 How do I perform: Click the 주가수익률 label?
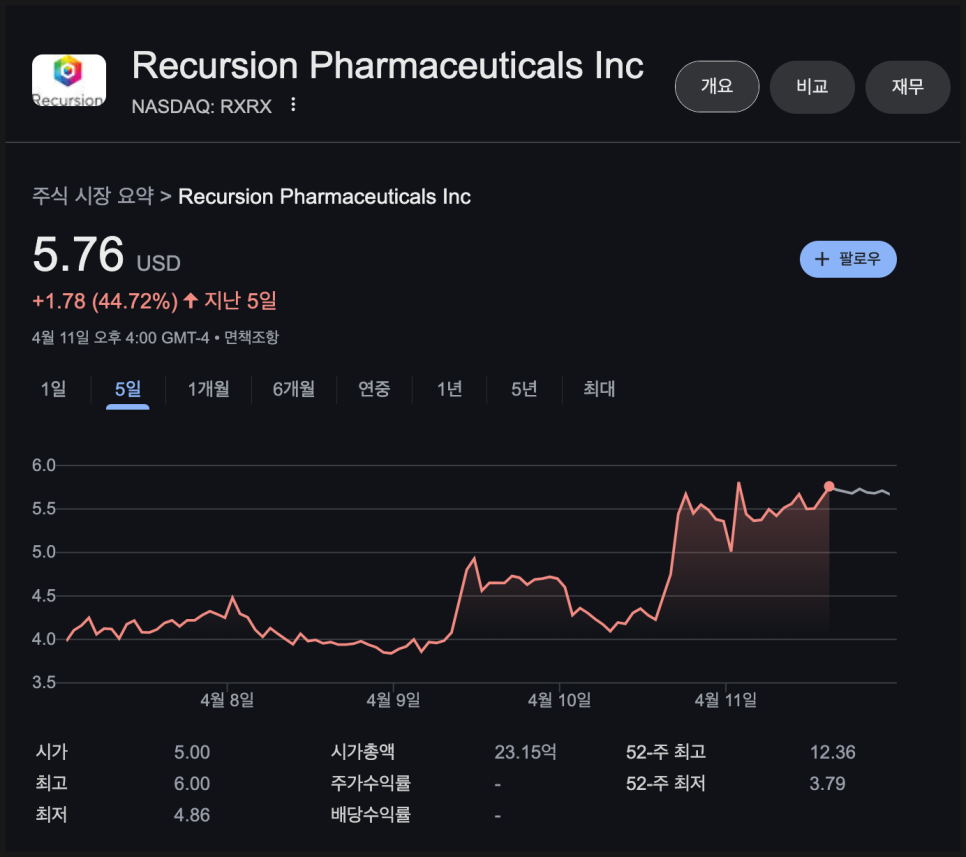click(x=371, y=783)
